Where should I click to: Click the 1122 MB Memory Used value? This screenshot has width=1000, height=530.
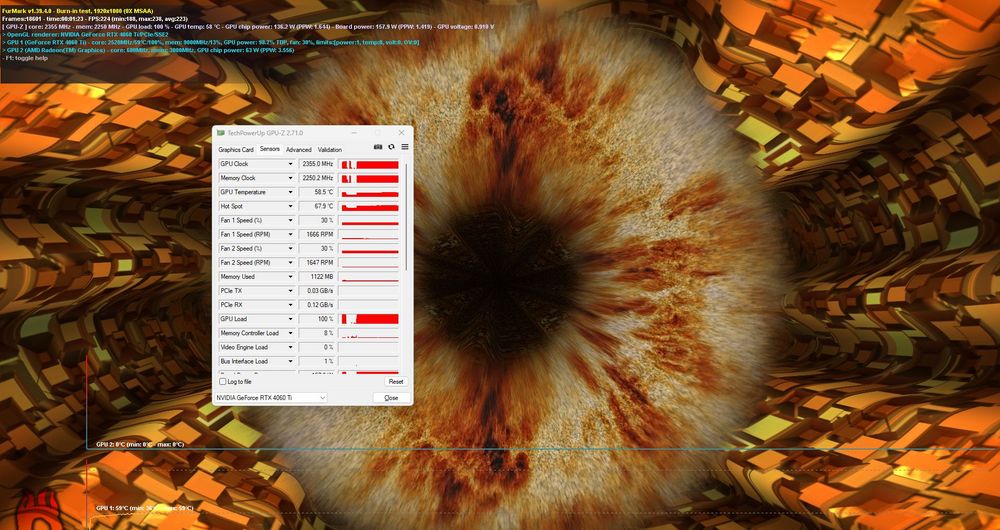pyautogui.click(x=317, y=277)
